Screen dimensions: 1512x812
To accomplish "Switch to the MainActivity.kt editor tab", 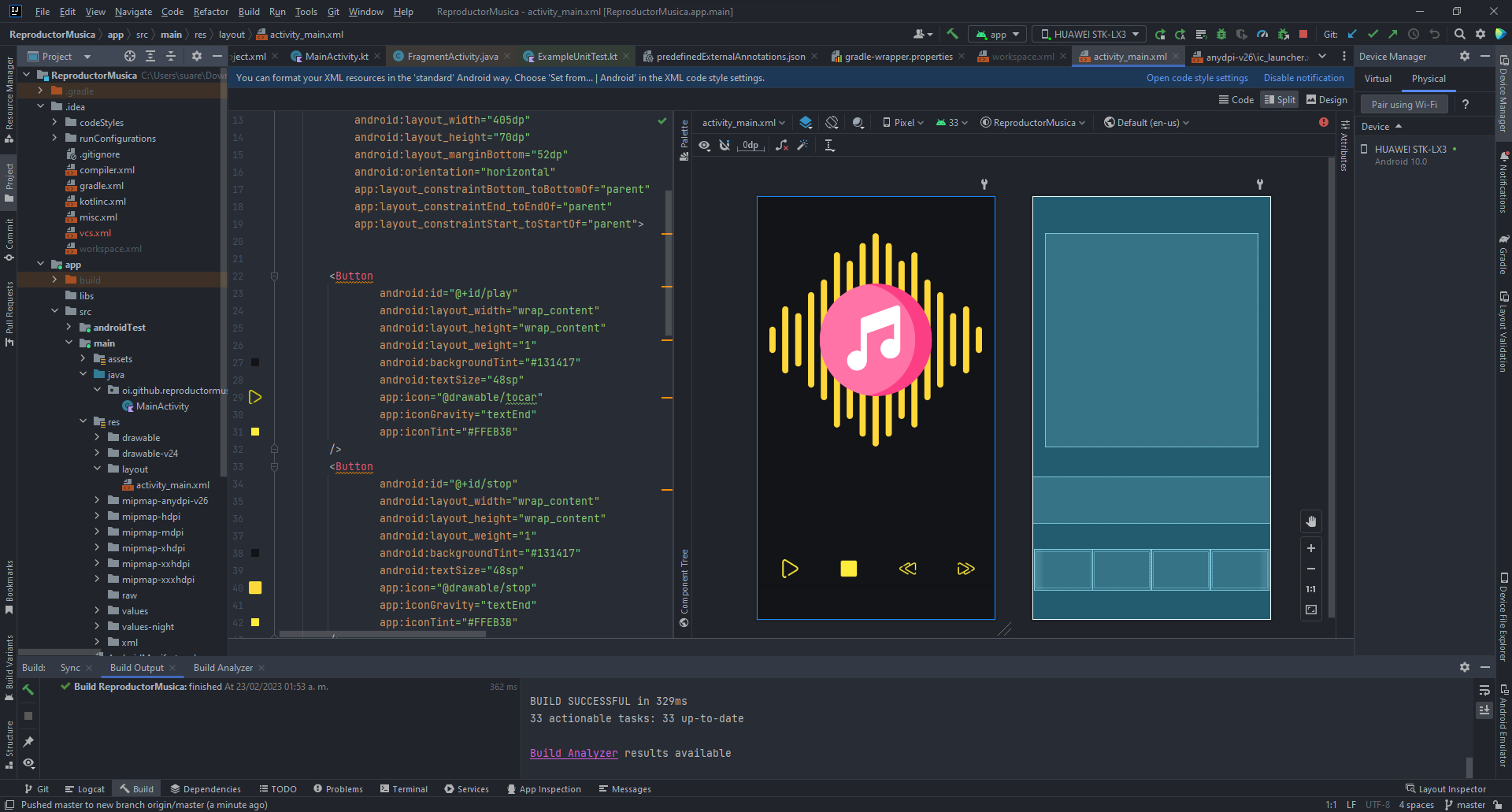I will (x=336, y=56).
